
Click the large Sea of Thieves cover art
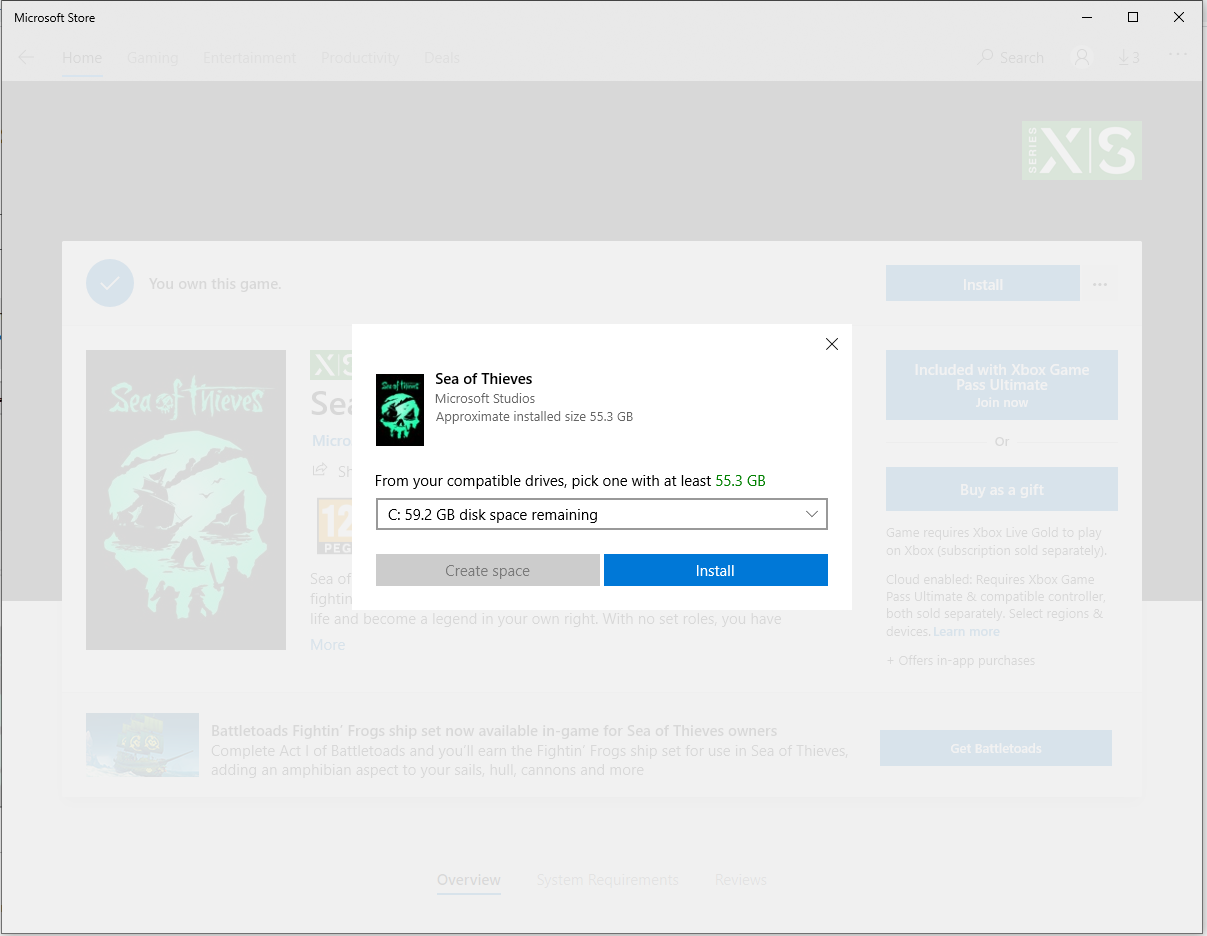186,500
